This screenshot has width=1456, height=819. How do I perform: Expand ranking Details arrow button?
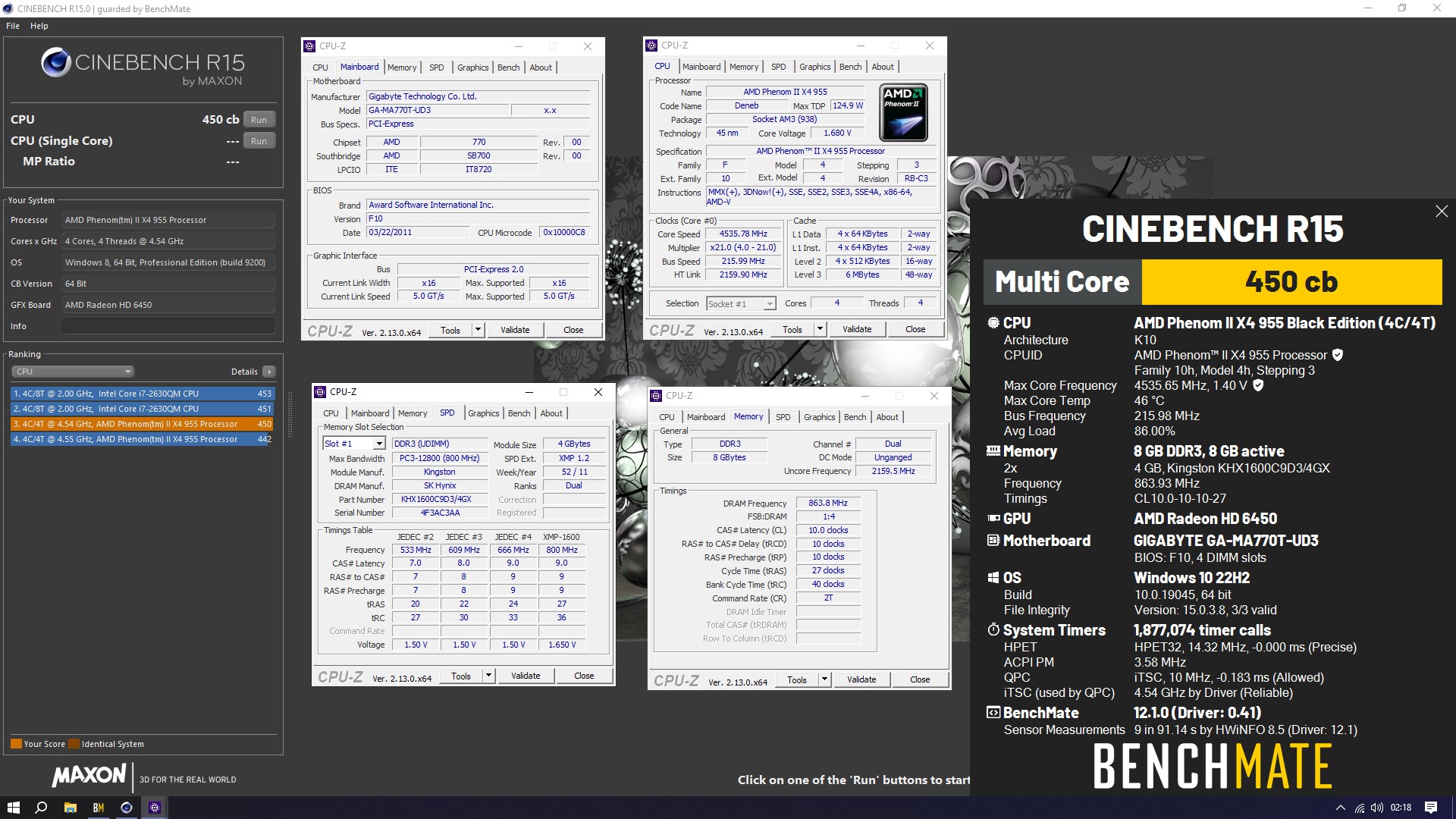(268, 372)
